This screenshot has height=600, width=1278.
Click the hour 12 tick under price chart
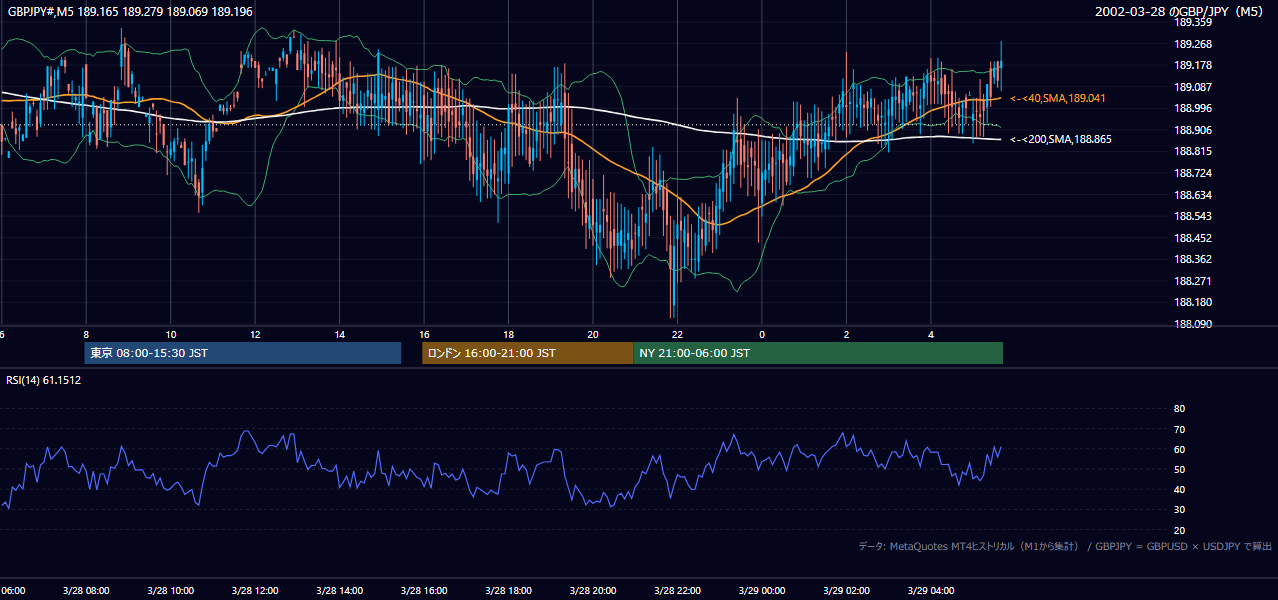point(255,334)
